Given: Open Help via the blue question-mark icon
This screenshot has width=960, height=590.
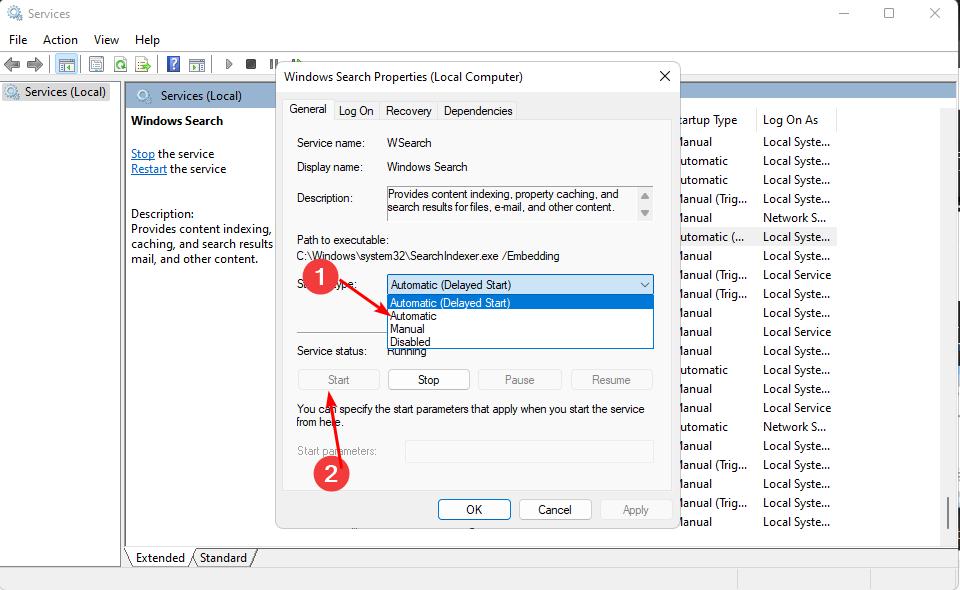Looking at the screenshot, I should 174,64.
